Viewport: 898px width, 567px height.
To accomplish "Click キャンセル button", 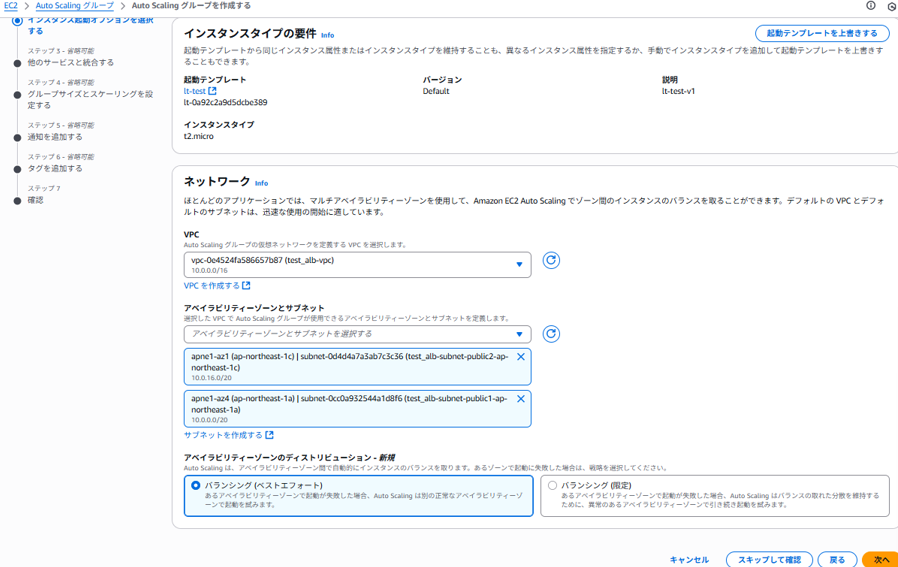I will click(x=689, y=560).
